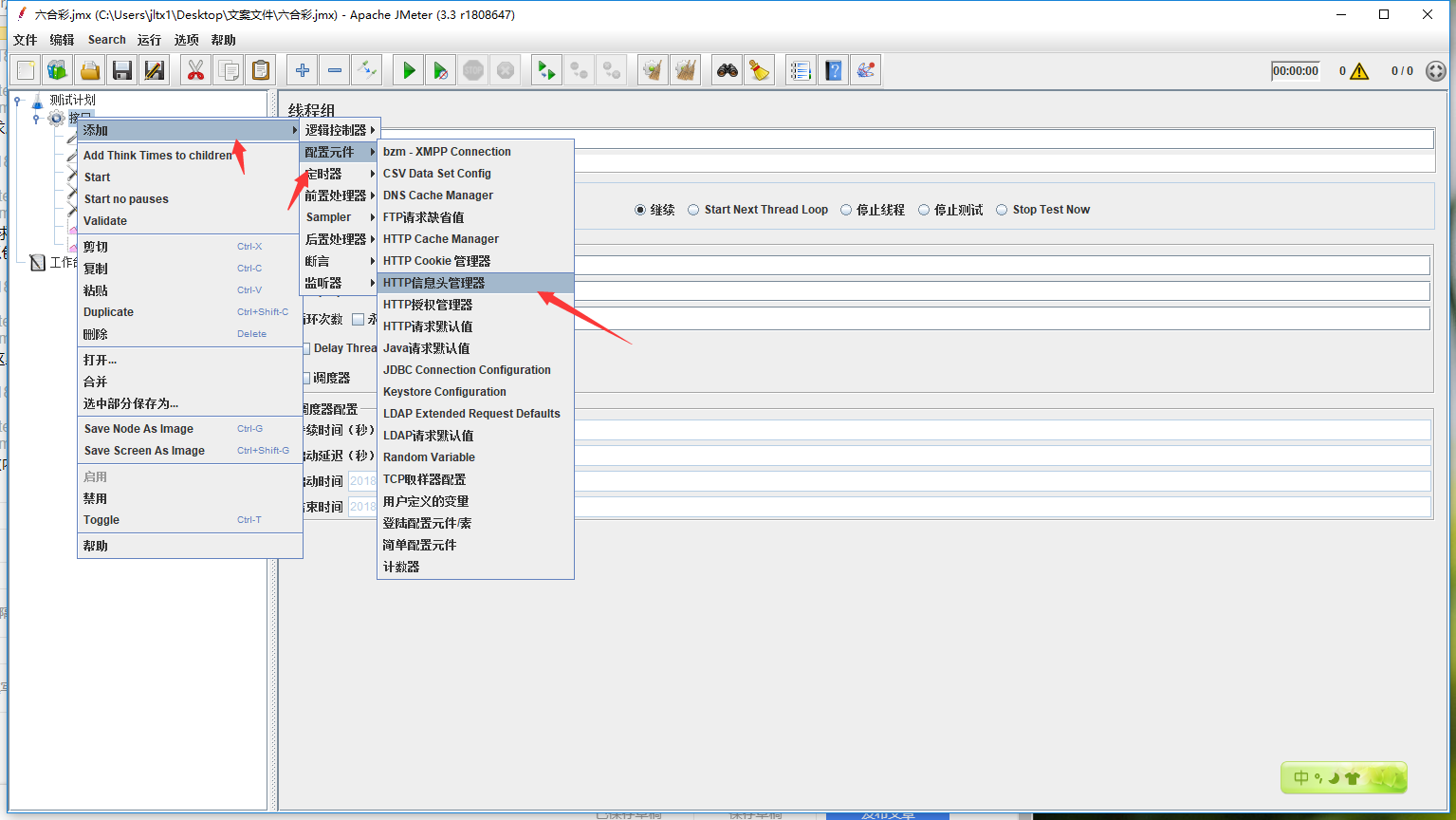
Task: Save the test plan with floppy icon
Action: click(x=121, y=70)
